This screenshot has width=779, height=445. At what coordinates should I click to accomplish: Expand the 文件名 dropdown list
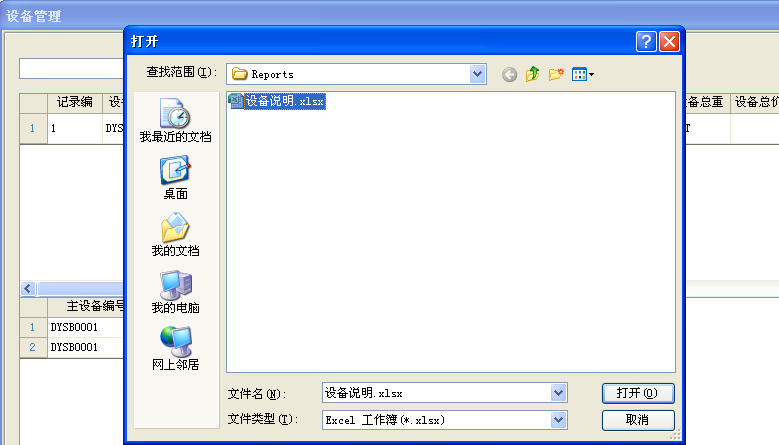click(x=558, y=393)
